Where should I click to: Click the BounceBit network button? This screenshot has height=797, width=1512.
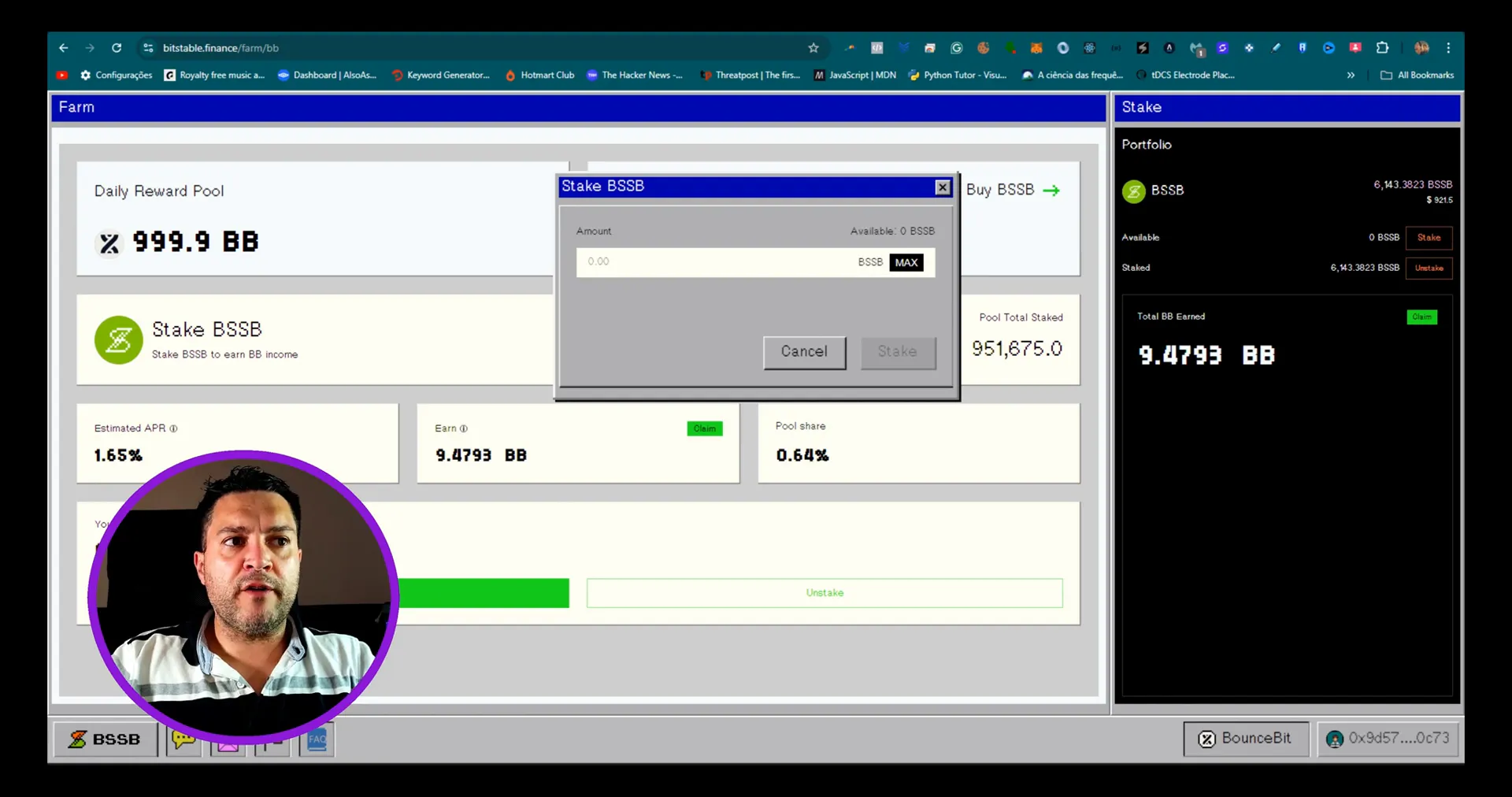[x=1246, y=739]
